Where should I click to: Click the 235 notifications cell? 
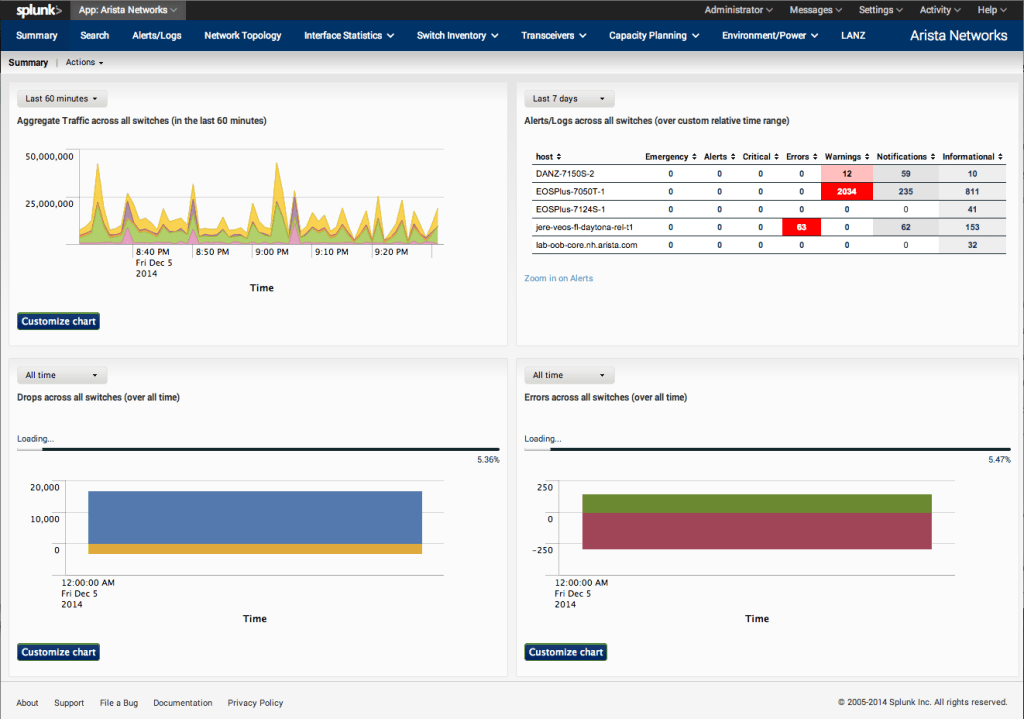point(906,191)
